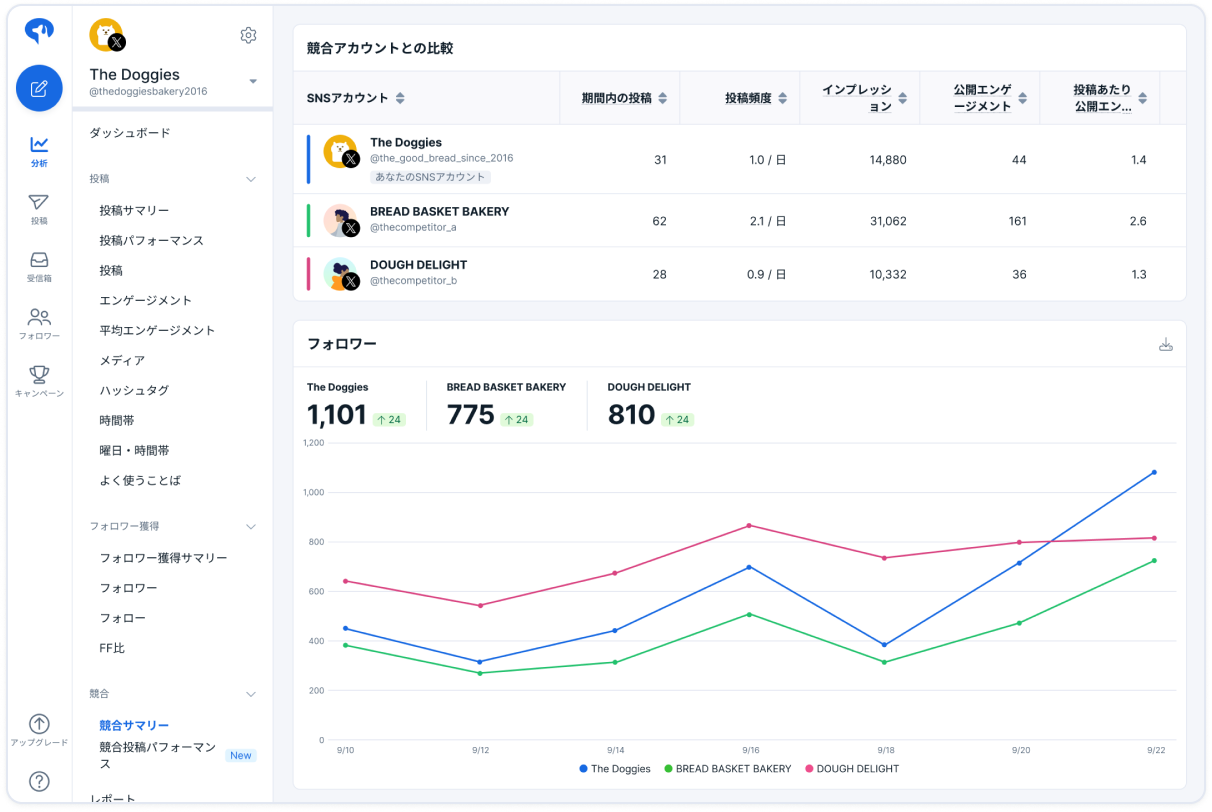Download the フォロワー chart data
The height and width of the screenshot is (812, 1212).
pyautogui.click(x=1165, y=345)
